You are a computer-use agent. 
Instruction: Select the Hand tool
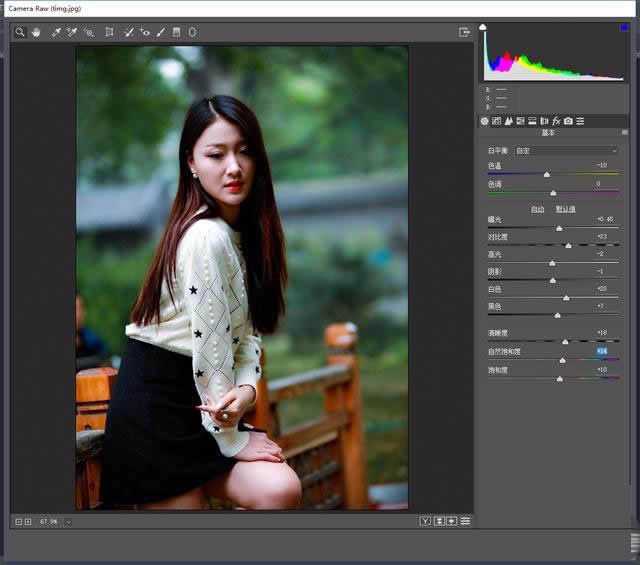36,32
